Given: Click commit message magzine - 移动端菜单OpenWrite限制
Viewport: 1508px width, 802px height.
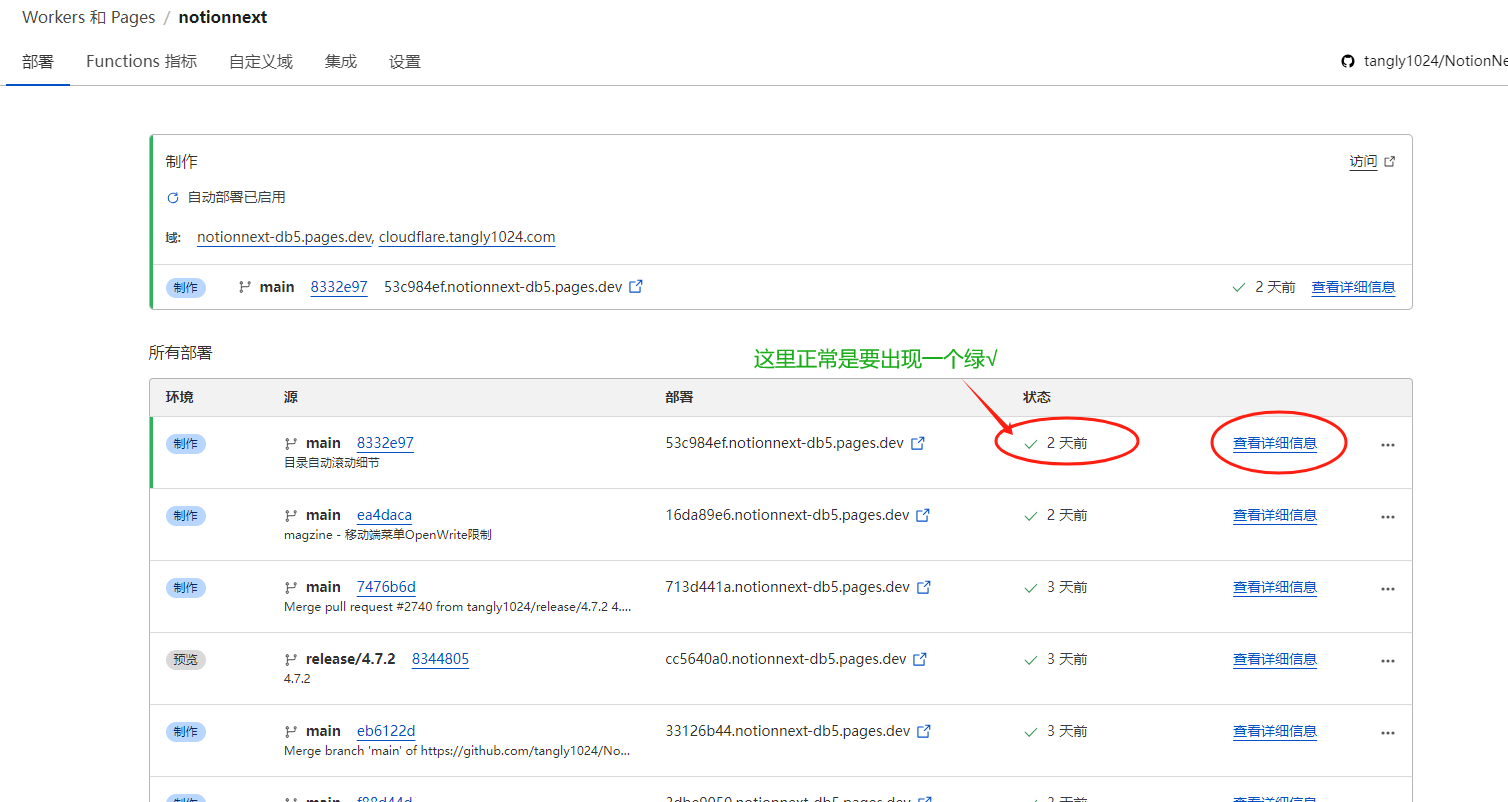Looking at the screenshot, I should [388, 535].
